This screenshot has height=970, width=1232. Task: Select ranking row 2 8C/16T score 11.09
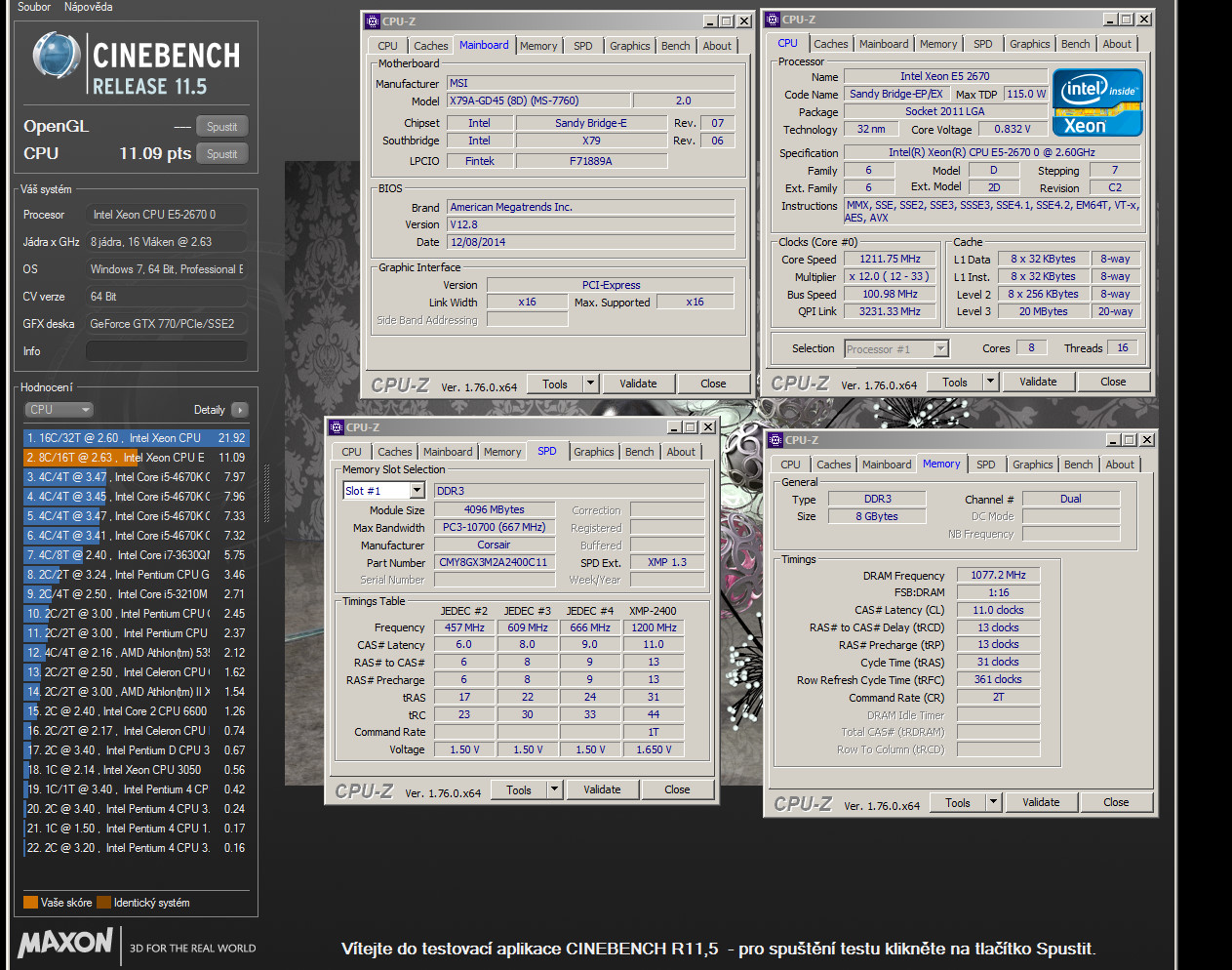point(136,458)
